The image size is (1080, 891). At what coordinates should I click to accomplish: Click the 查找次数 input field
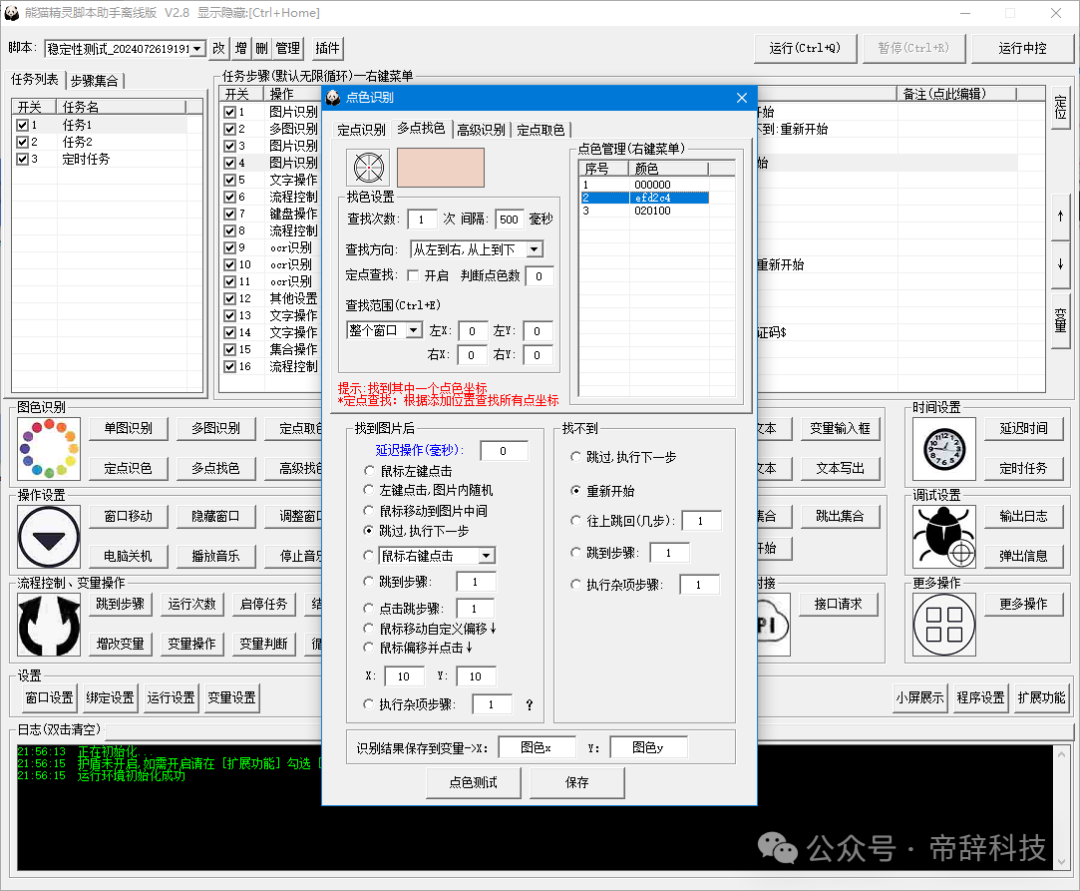pos(422,220)
